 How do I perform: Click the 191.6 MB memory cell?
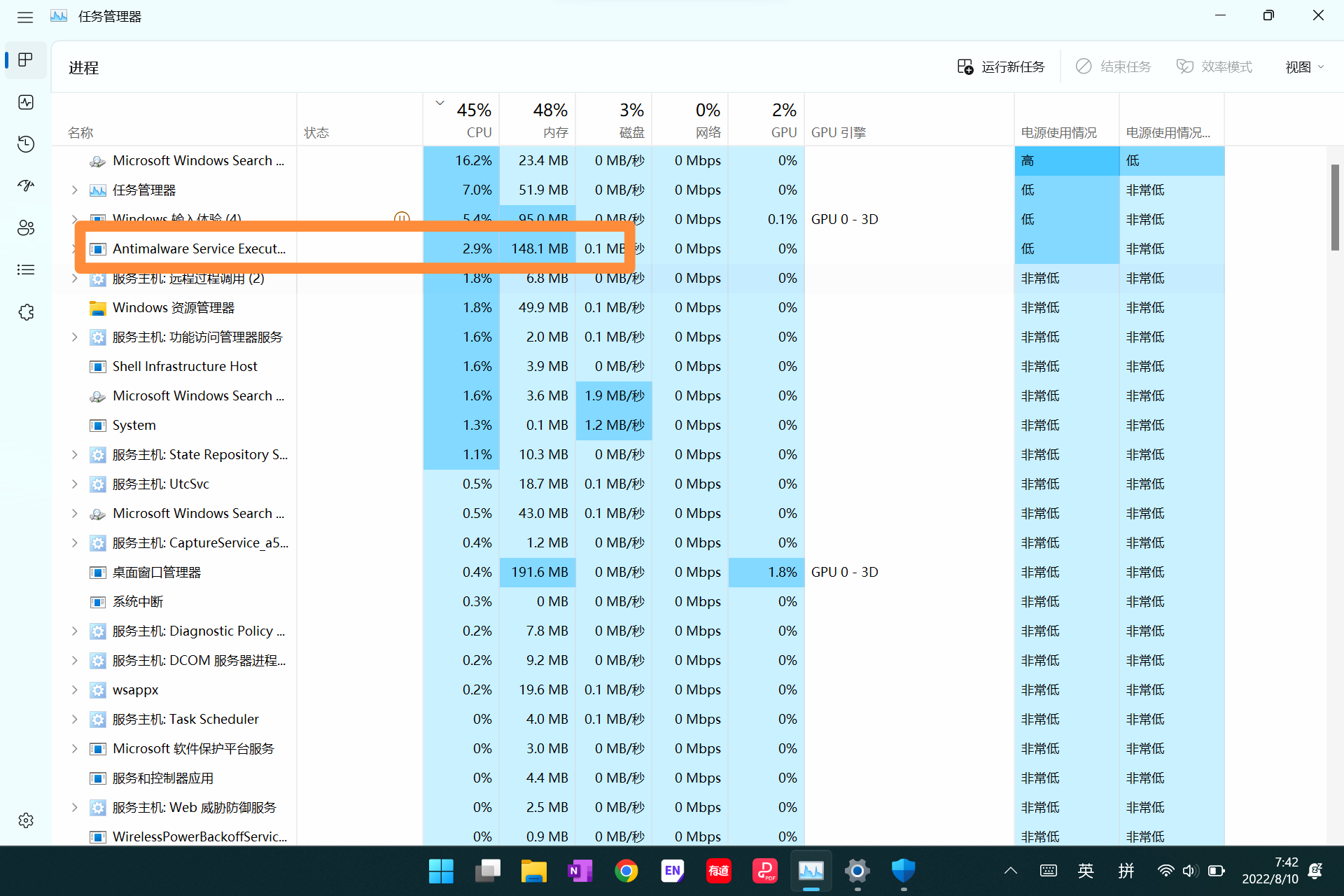pyautogui.click(x=538, y=572)
